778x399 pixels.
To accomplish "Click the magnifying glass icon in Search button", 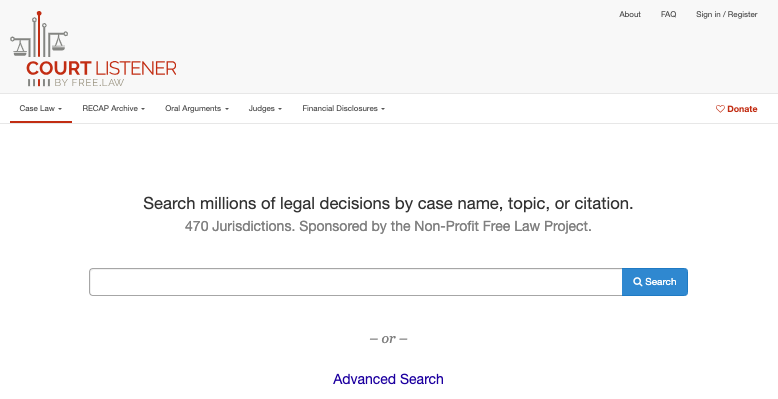I will click(638, 282).
